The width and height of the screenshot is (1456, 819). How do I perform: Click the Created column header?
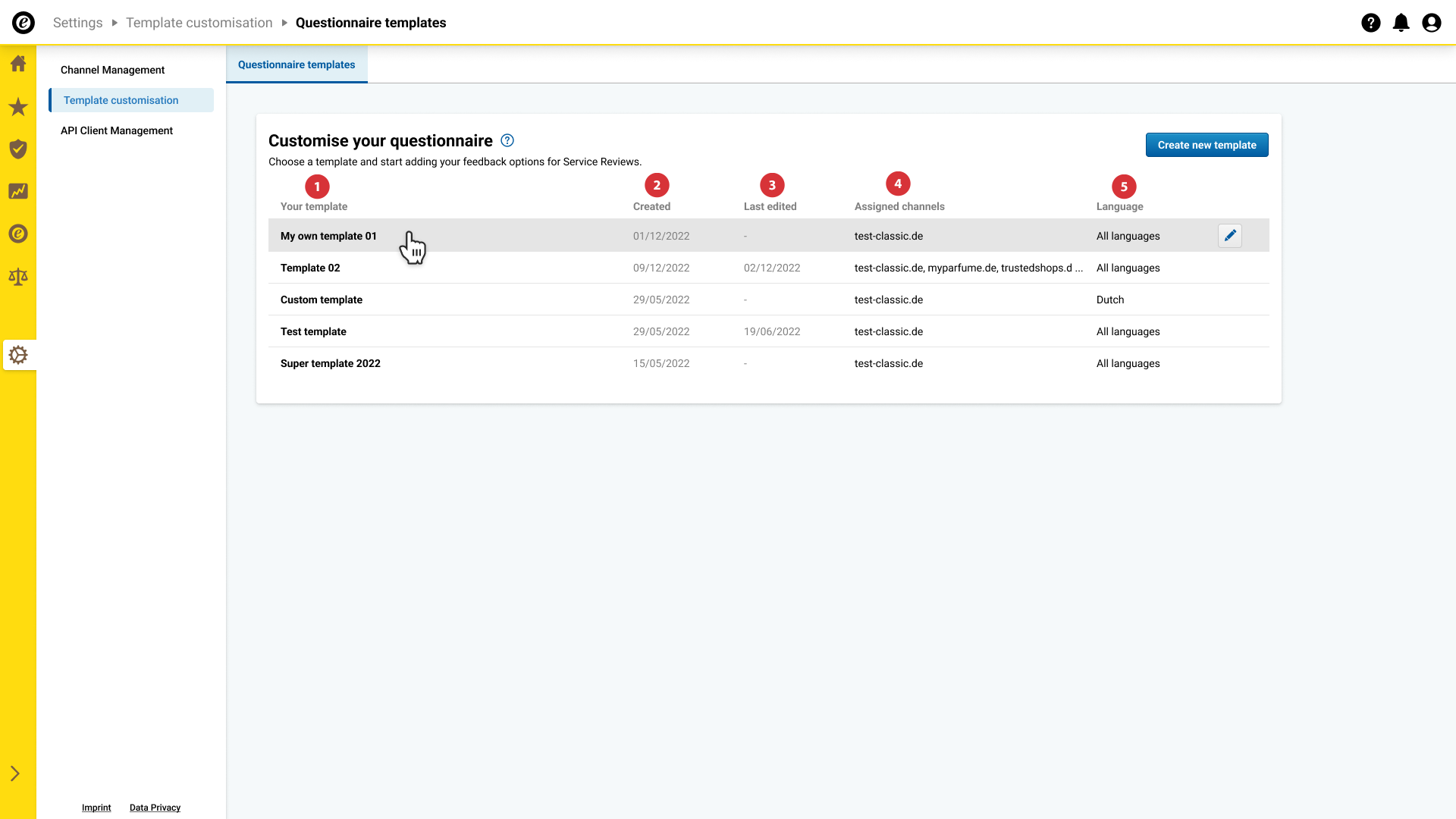coord(651,206)
